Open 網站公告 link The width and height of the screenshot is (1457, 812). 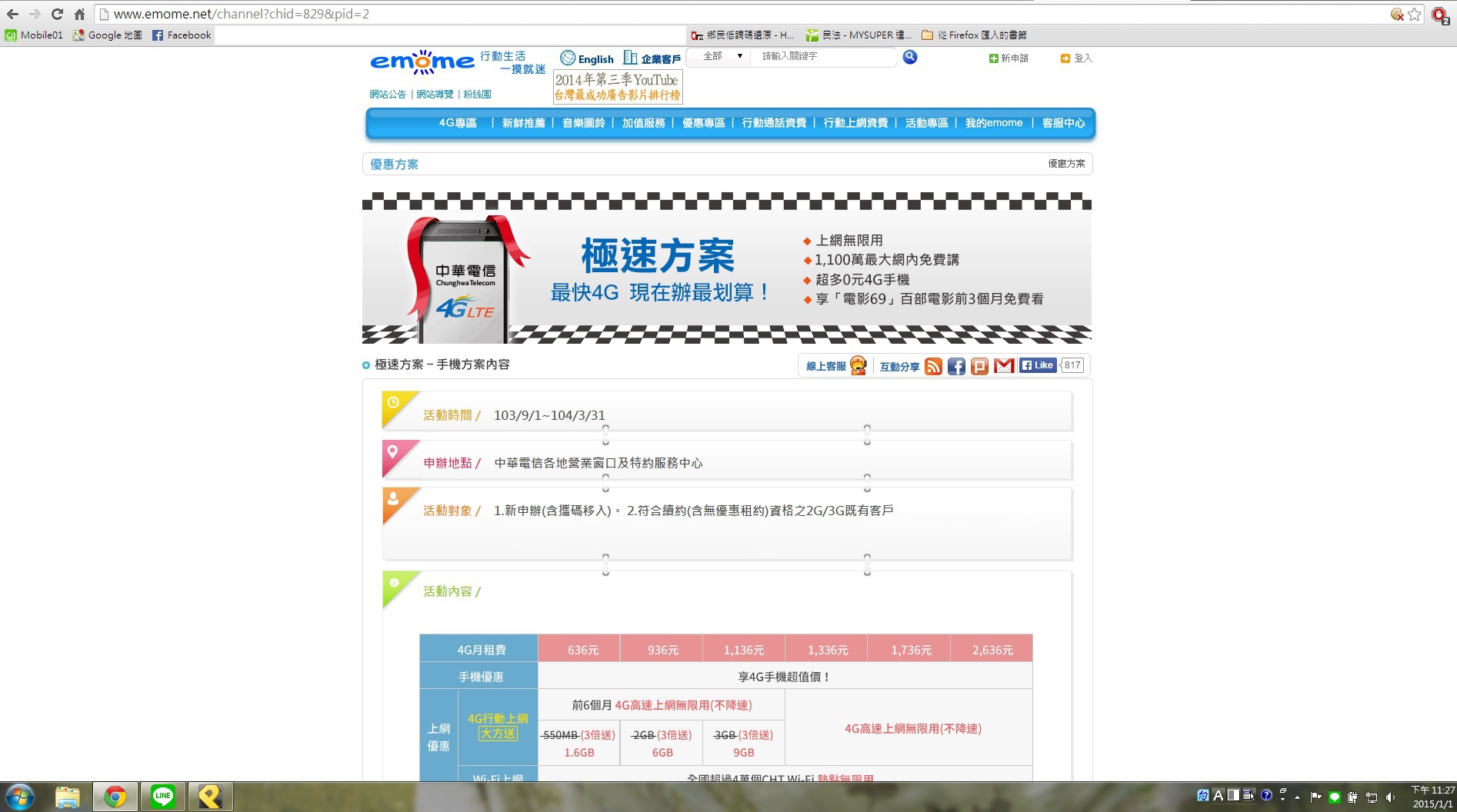388,95
